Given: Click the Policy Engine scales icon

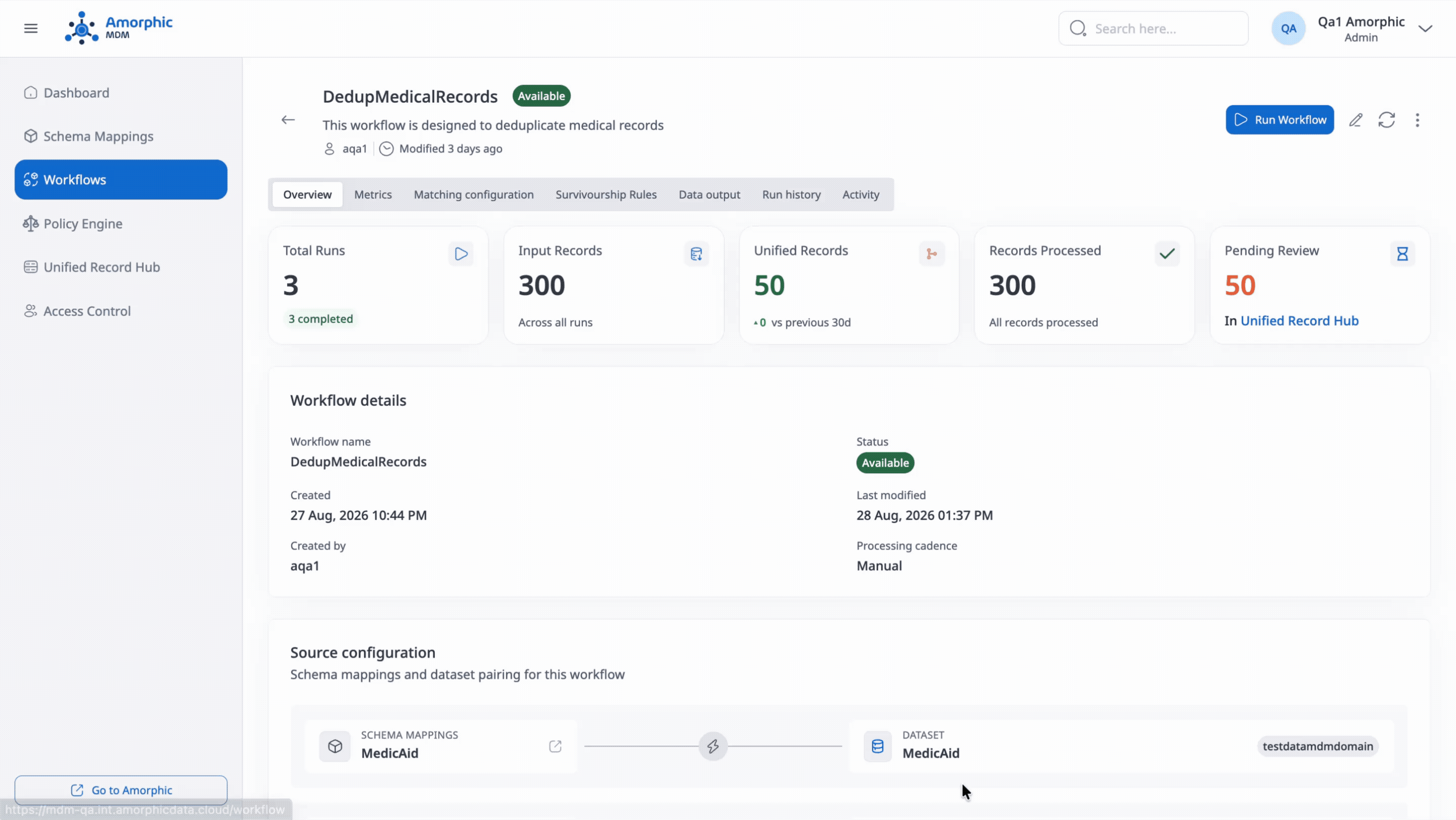Looking at the screenshot, I should coord(30,224).
